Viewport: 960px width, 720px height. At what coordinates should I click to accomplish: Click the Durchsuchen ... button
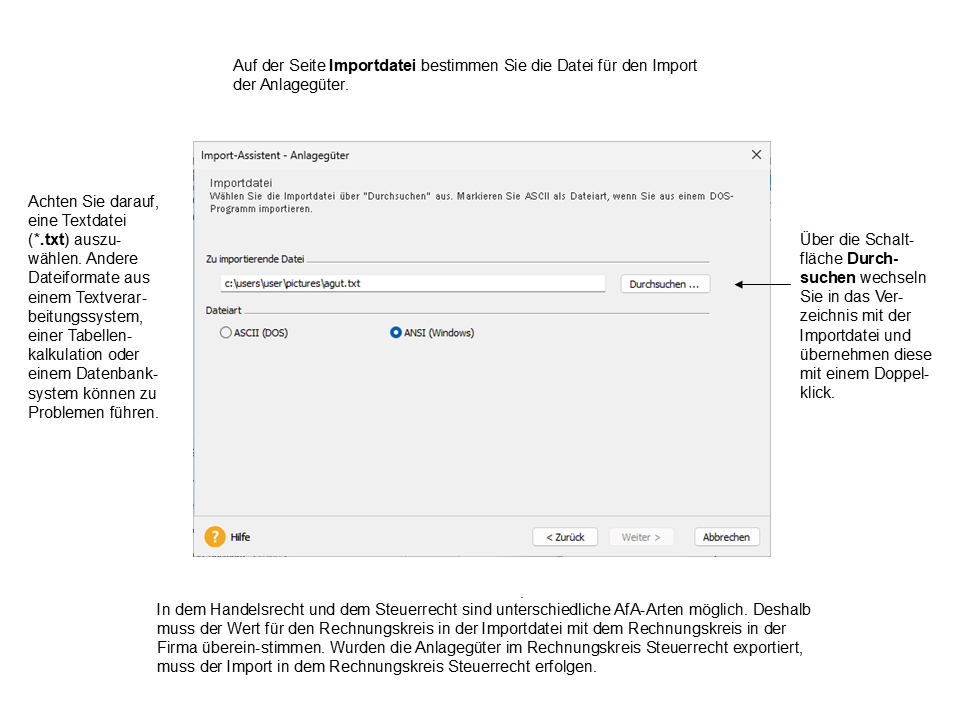click(665, 284)
